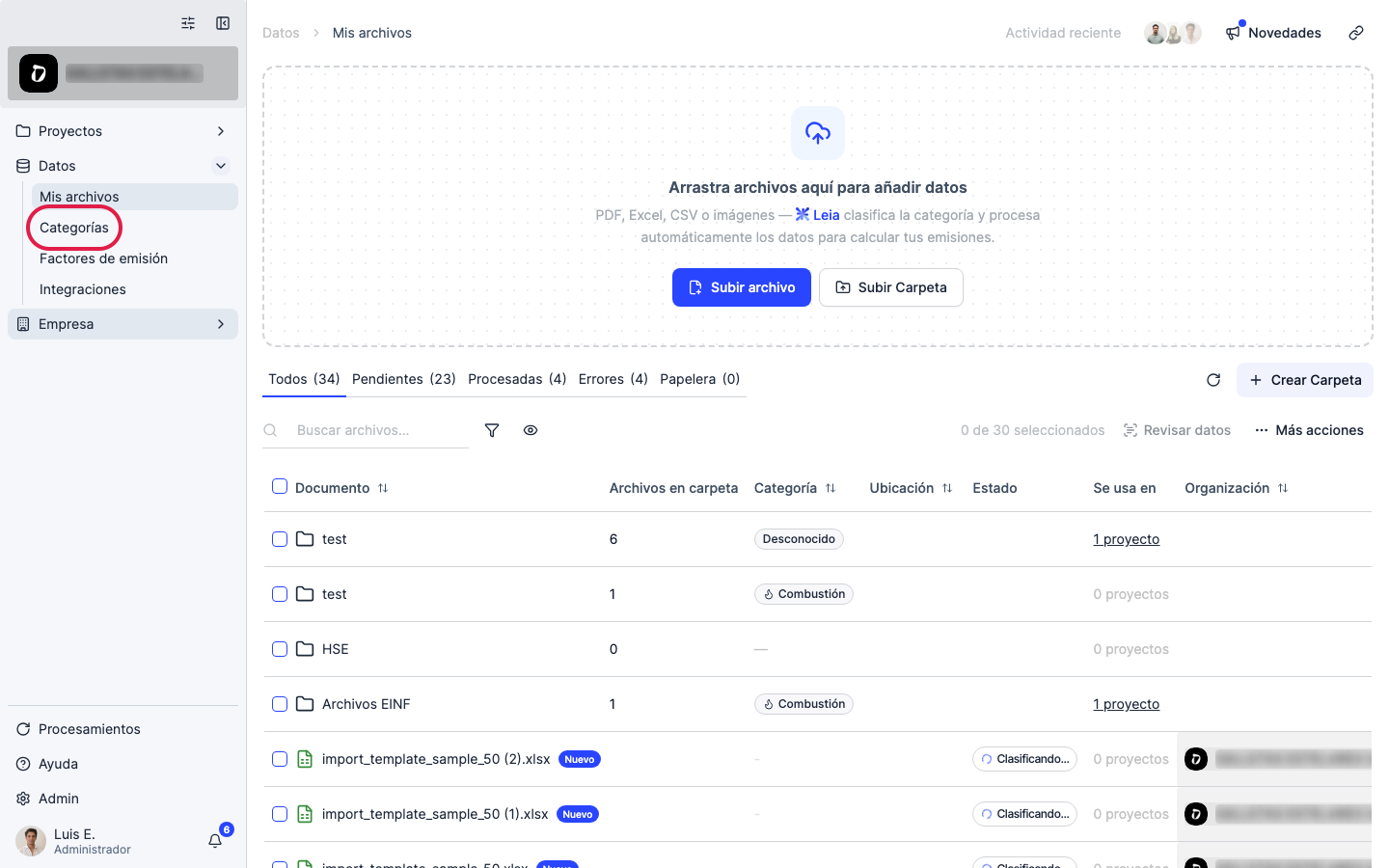Click the Ayuda question mark icon

[x=23, y=764]
